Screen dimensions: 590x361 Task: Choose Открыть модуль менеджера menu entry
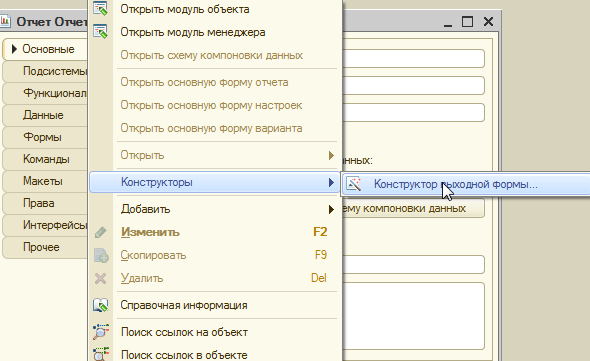coord(216,32)
